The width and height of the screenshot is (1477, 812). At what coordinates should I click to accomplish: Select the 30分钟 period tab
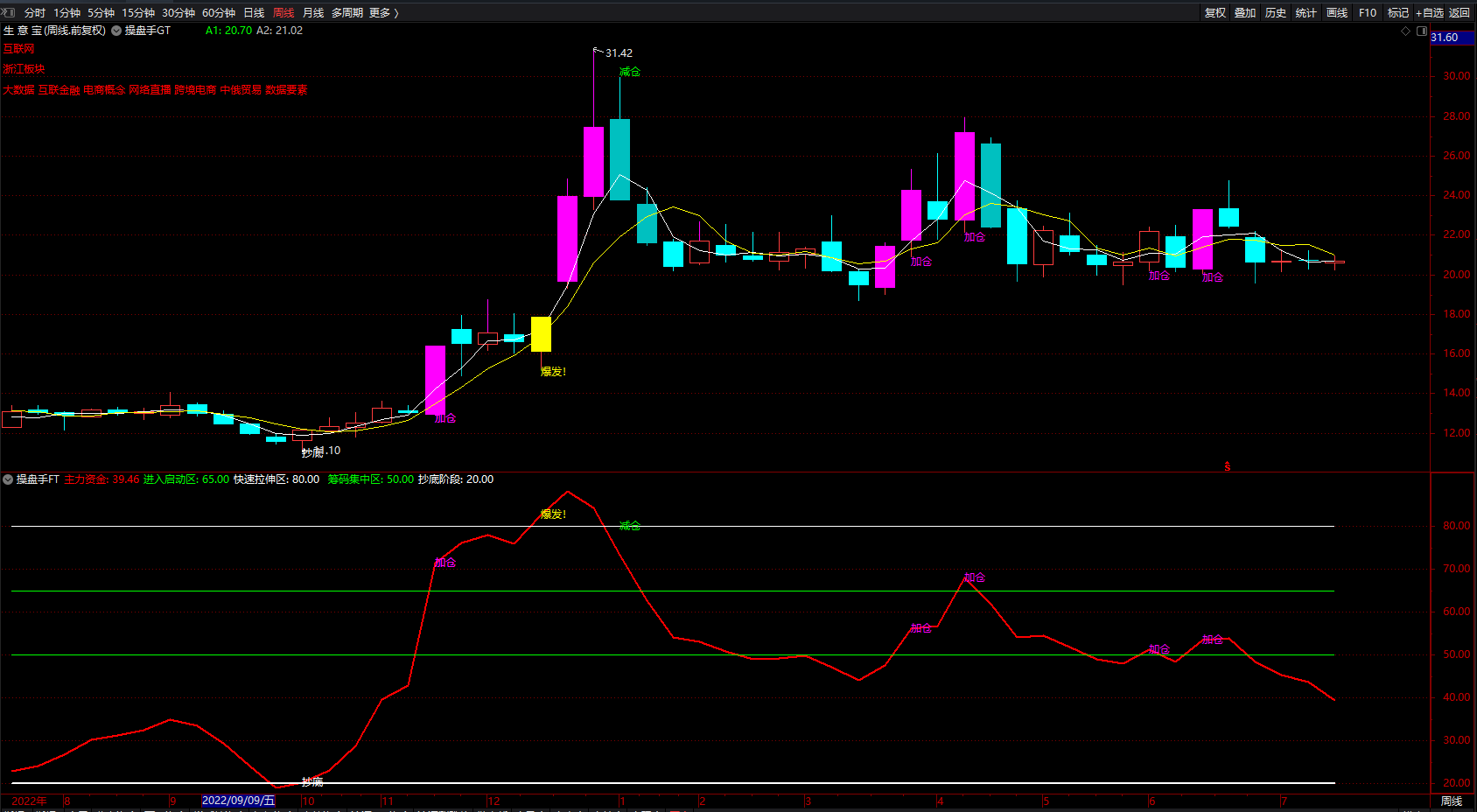tap(178, 13)
